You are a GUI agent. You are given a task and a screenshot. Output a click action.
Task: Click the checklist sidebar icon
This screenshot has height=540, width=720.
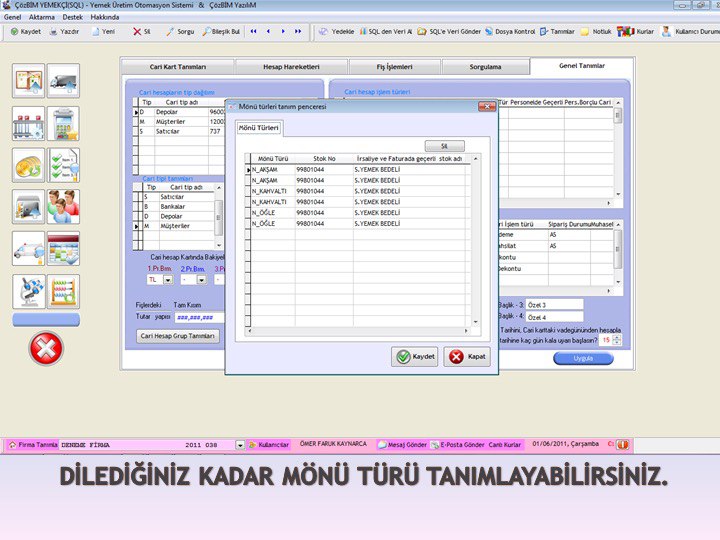[x=63, y=165]
